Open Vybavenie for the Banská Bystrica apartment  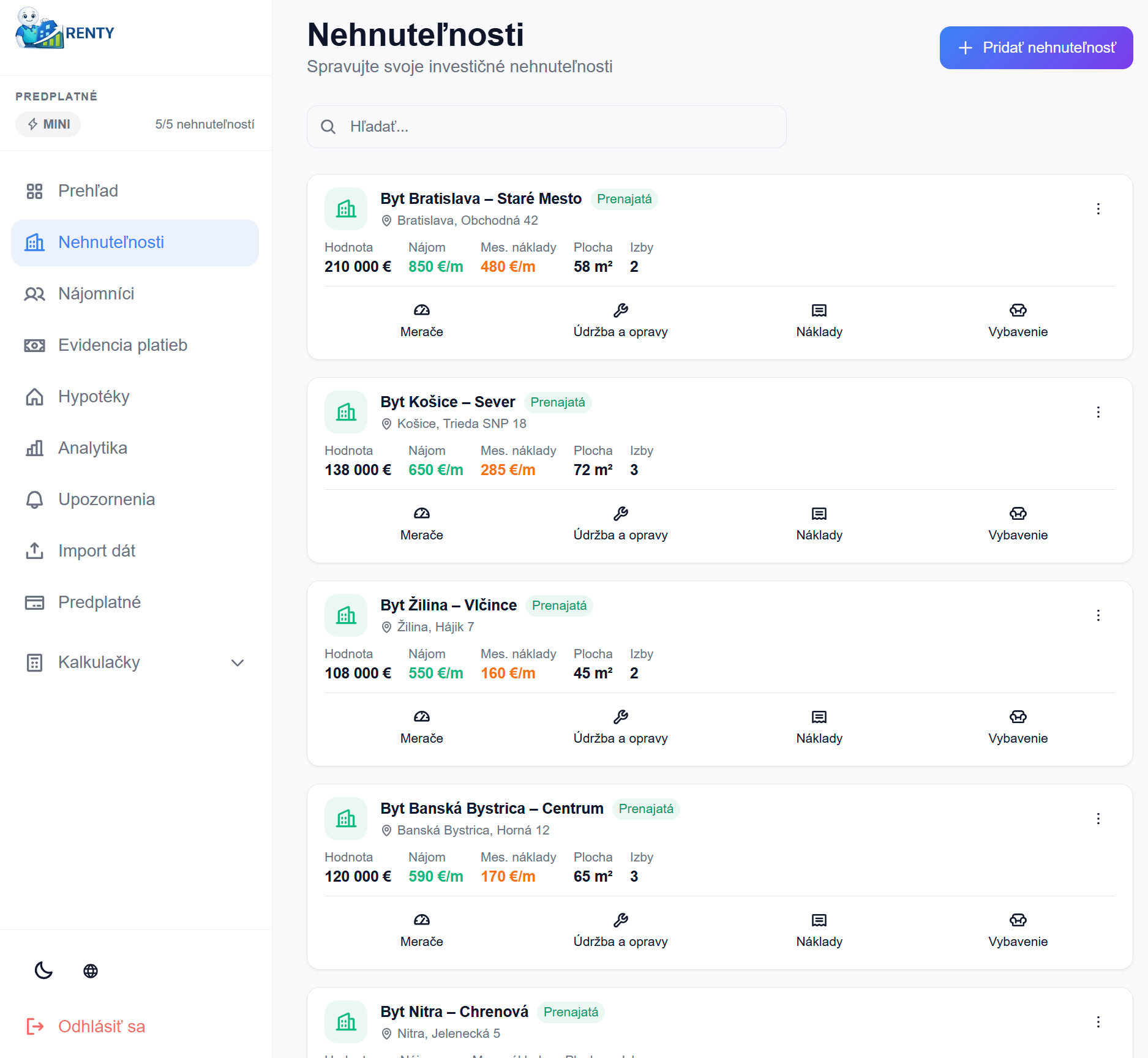pyautogui.click(x=1018, y=931)
